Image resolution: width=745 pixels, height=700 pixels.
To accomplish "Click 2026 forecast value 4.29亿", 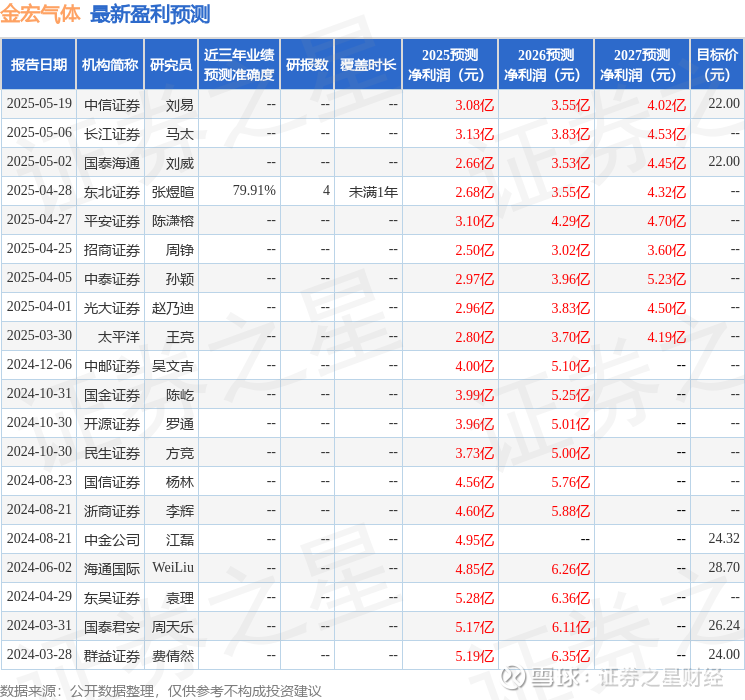I will (x=571, y=221).
